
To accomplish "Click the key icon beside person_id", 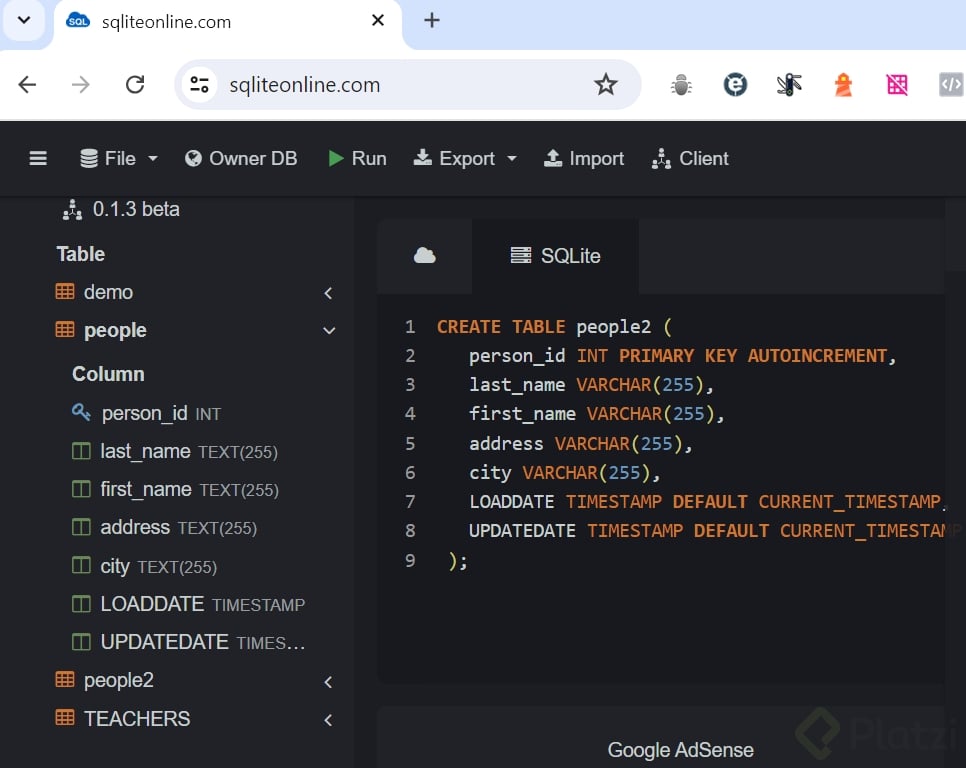I will pos(81,412).
